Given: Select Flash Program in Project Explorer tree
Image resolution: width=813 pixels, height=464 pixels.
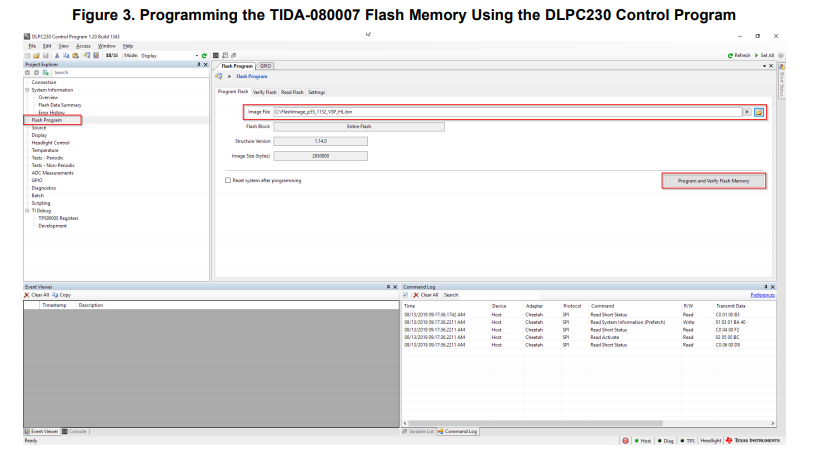Looking at the screenshot, I should pyautogui.click(x=47, y=120).
